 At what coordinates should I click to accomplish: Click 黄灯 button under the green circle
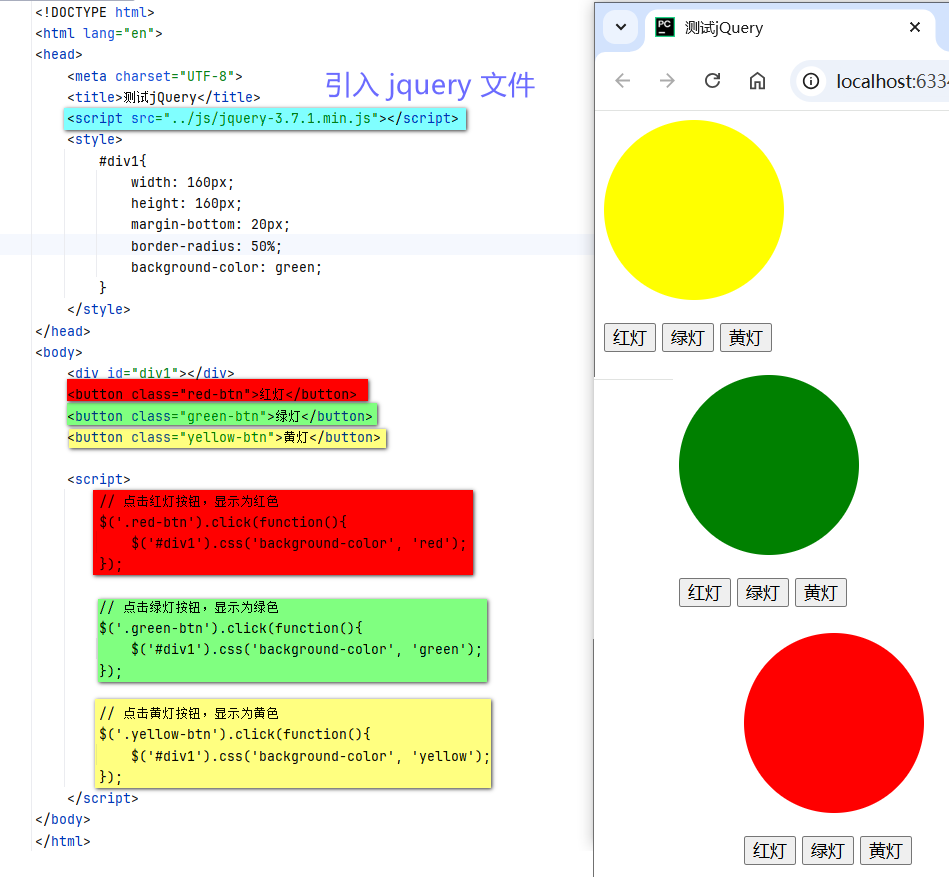coord(821,593)
